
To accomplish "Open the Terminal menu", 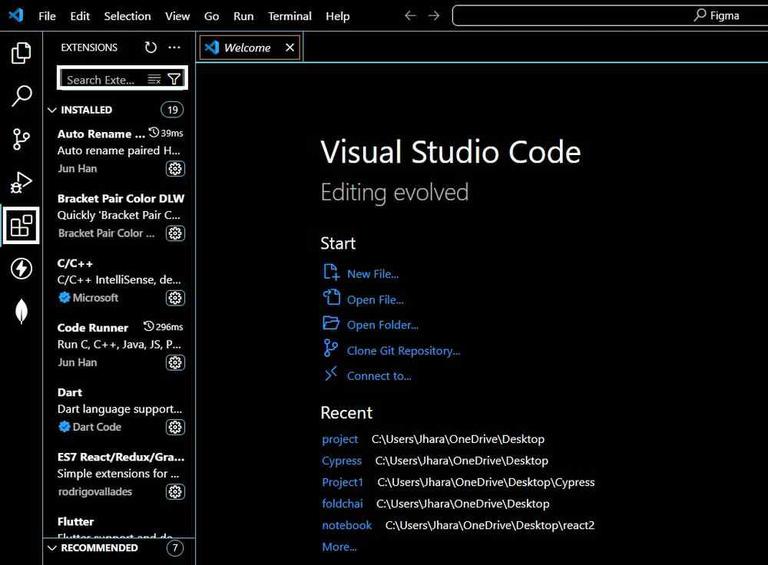I will pyautogui.click(x=289, y=16).
